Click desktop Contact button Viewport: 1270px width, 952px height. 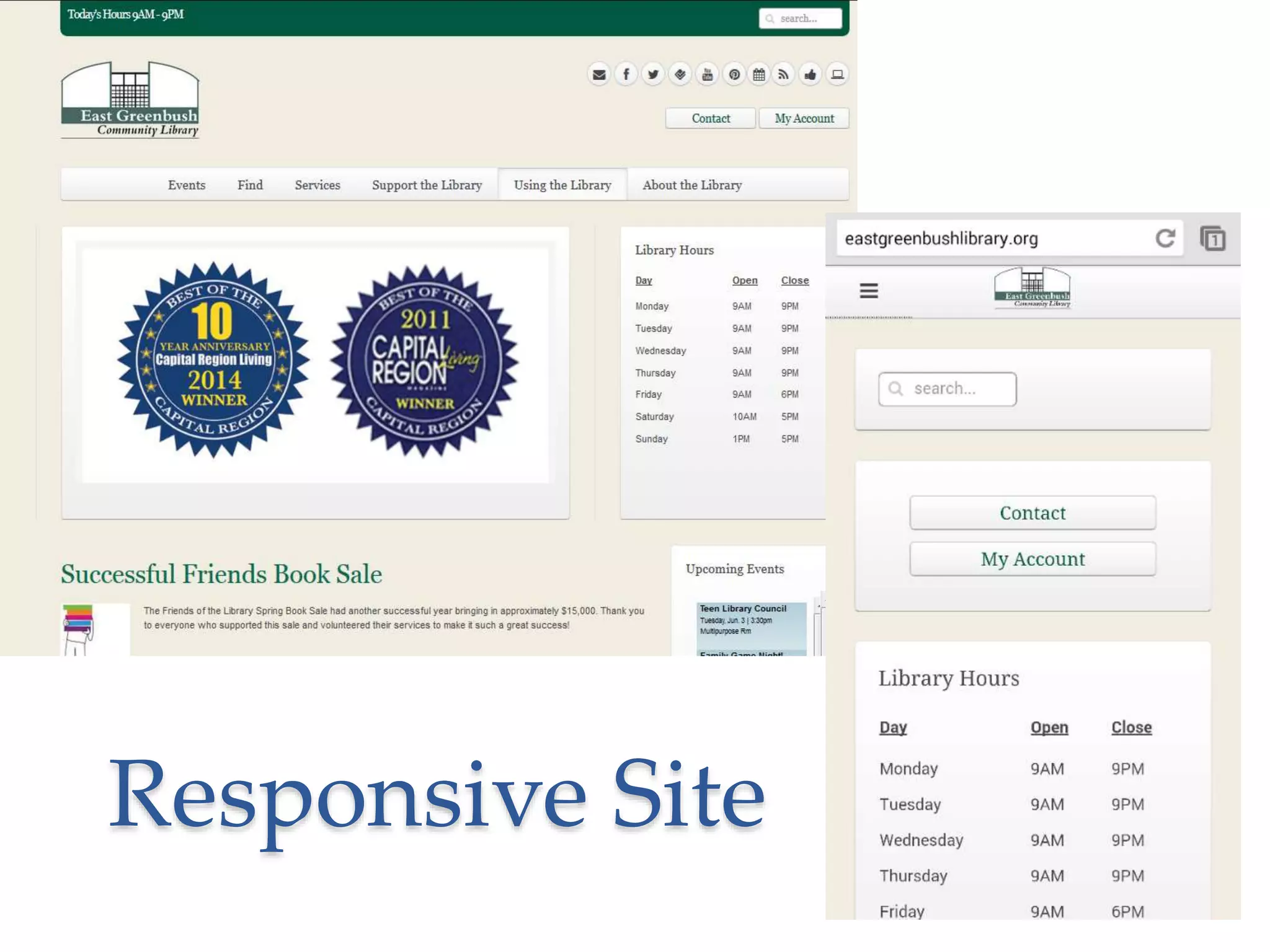[x=711, y=118]
